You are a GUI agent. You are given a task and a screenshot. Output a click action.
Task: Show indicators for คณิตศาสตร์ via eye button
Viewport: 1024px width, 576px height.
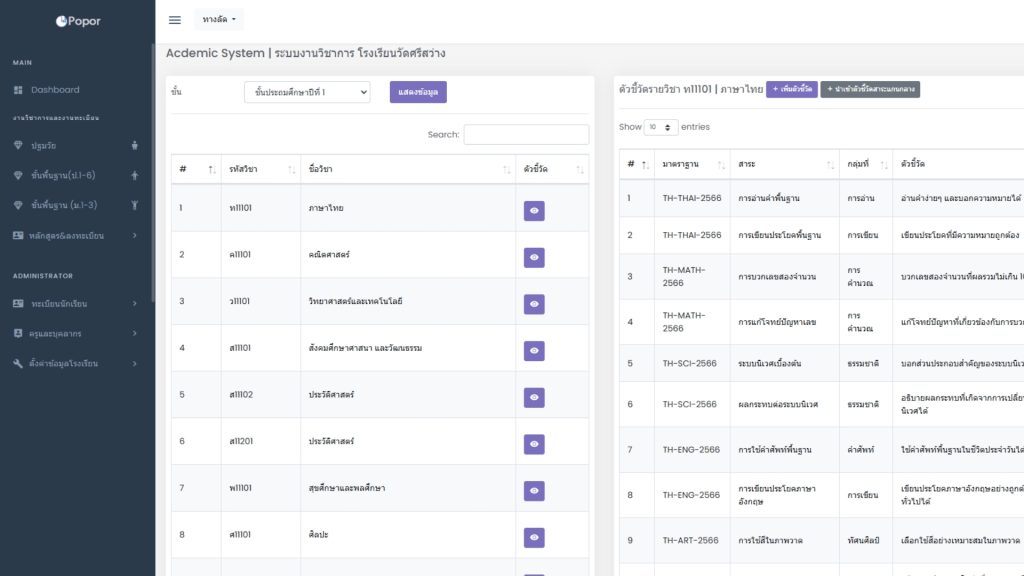pyautogui.click(x=534, y=257)
